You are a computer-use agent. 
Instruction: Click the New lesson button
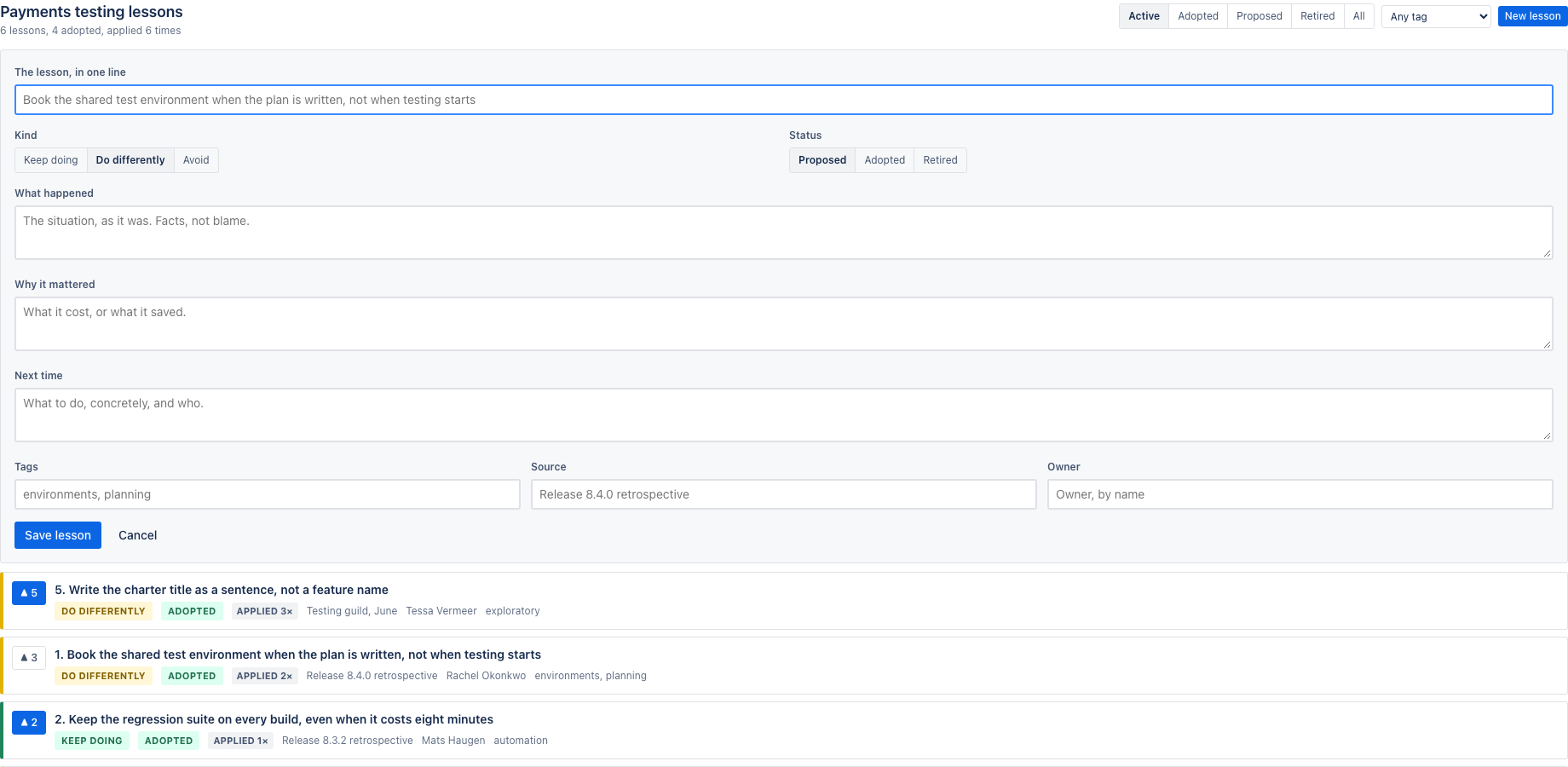click(1532, 16)
